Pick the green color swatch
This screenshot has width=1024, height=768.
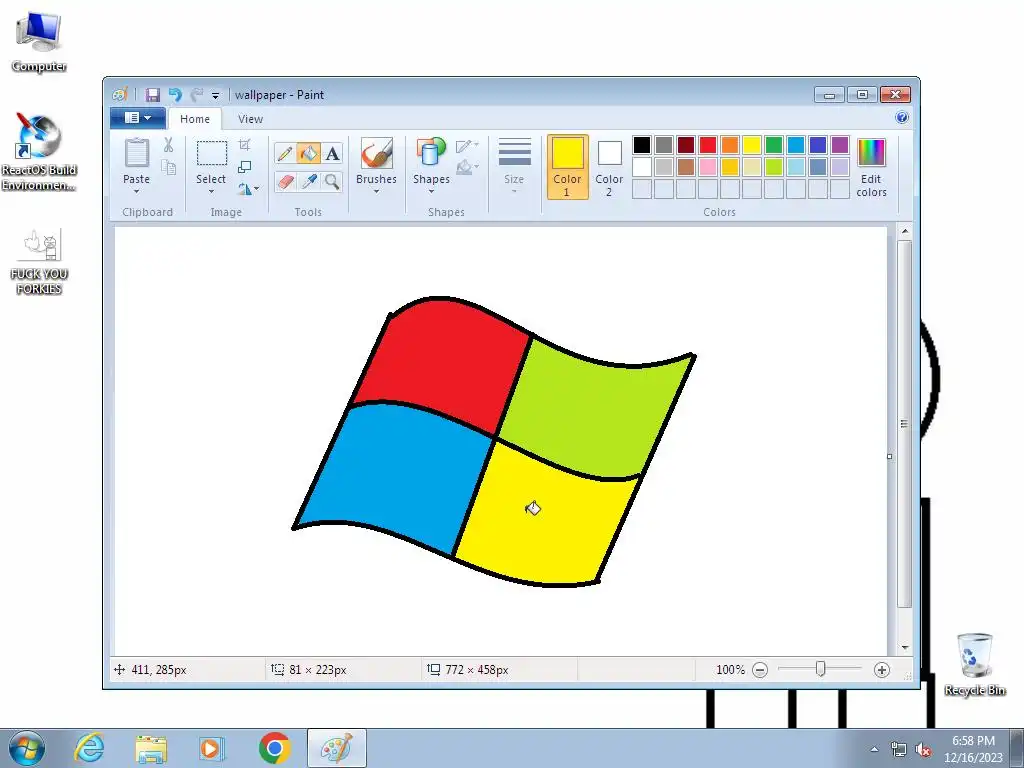pyautogui.click(x=774, y=145)
